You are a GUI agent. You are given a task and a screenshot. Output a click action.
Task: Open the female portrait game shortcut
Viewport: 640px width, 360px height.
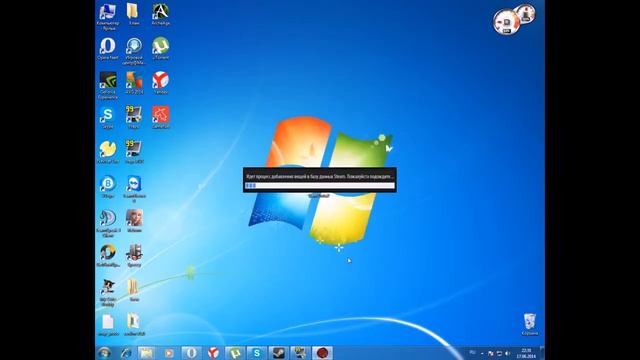(134, 221)
